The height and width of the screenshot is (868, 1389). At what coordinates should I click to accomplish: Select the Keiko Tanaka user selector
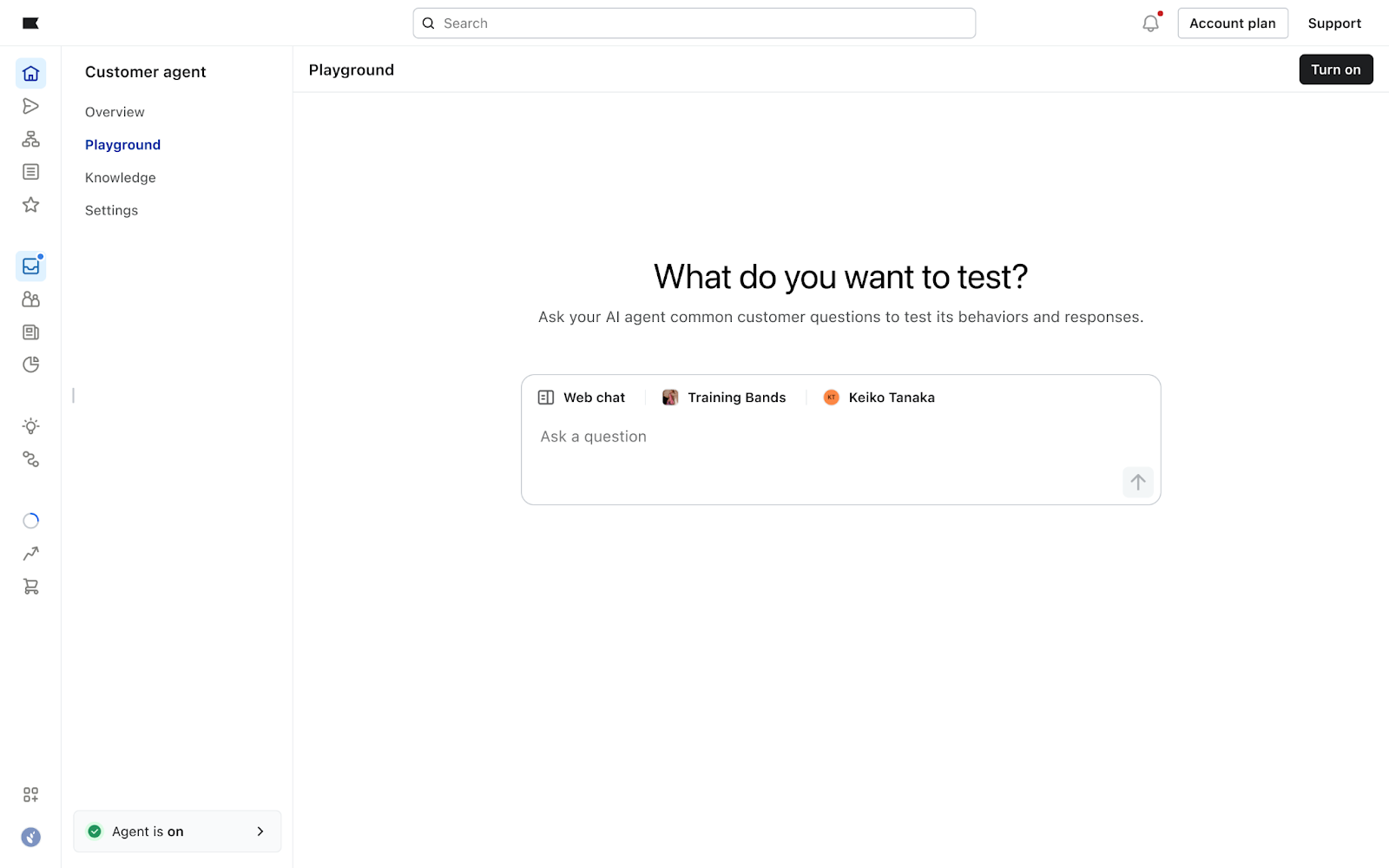pyautogui.click(x=879, y=398)
